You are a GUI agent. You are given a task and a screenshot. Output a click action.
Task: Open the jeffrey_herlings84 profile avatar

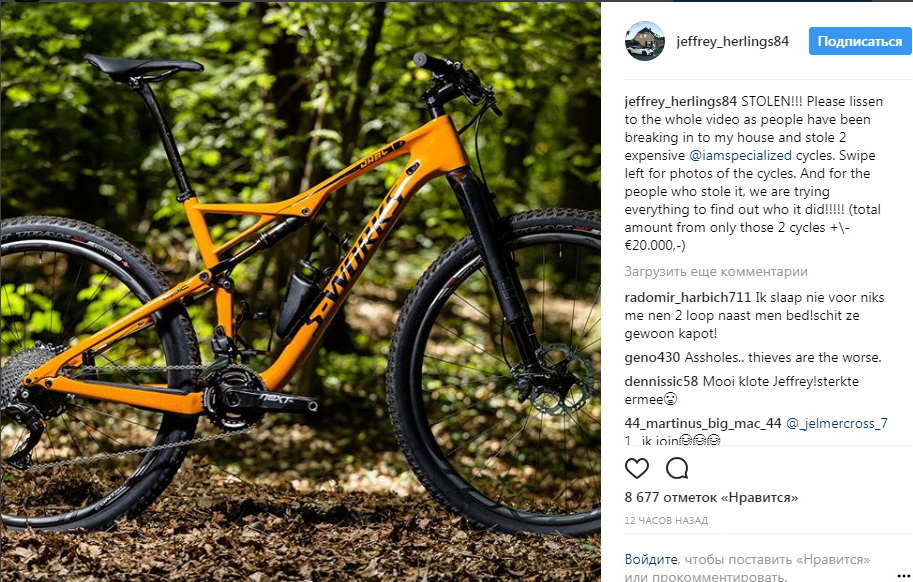(645, 41)
